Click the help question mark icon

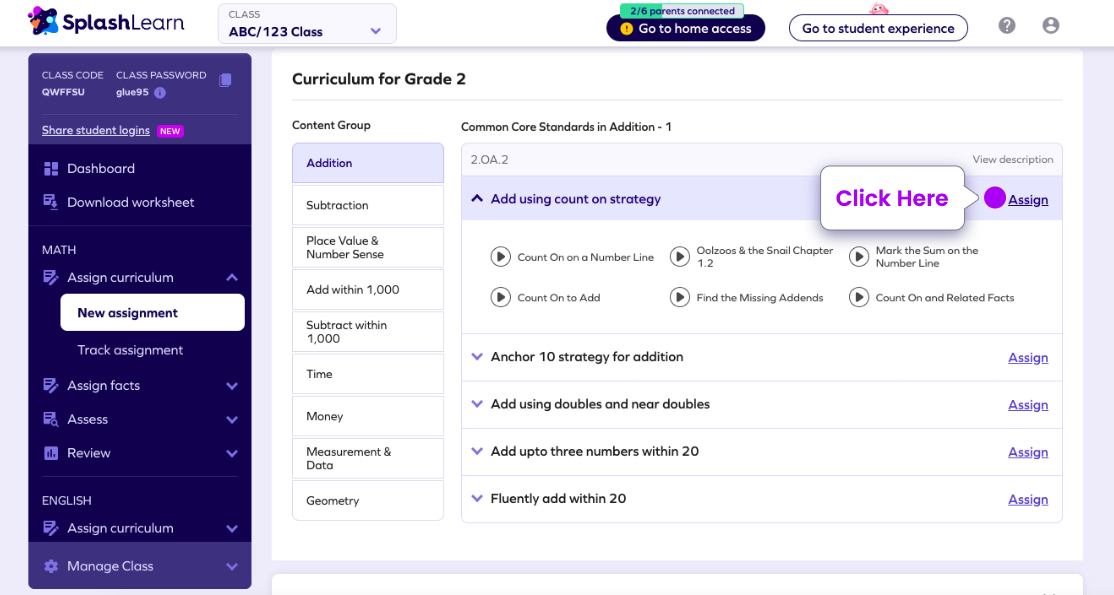pyautogui.click(x=1006, y=26)
